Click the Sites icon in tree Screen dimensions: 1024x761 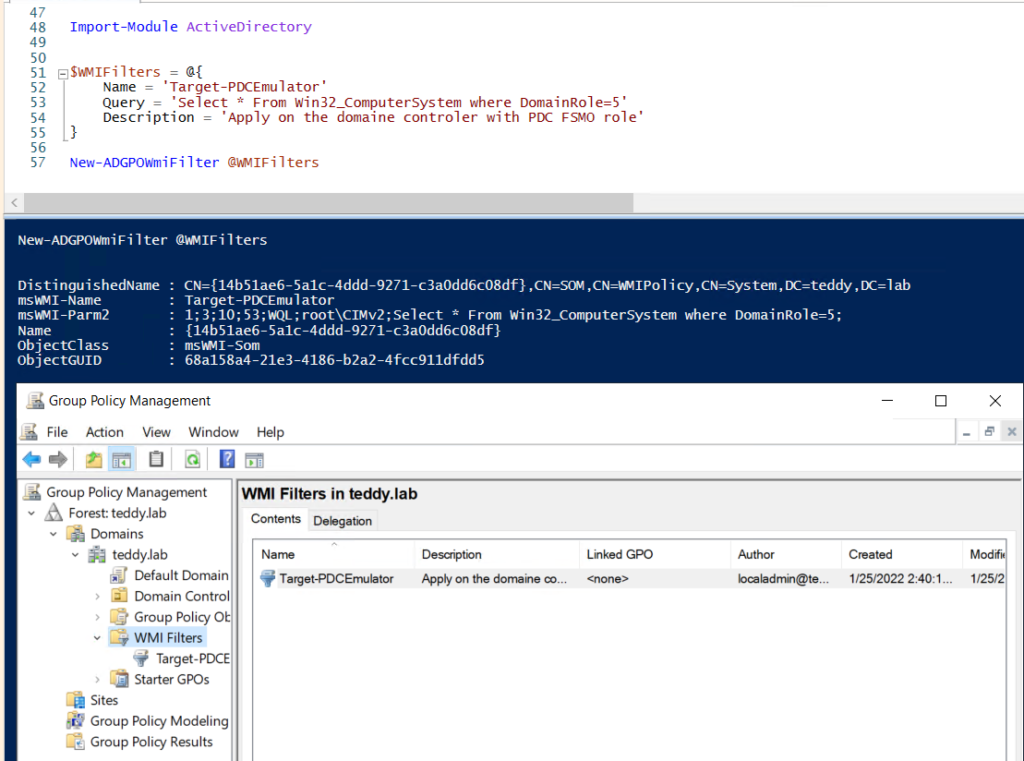point(76,700)
